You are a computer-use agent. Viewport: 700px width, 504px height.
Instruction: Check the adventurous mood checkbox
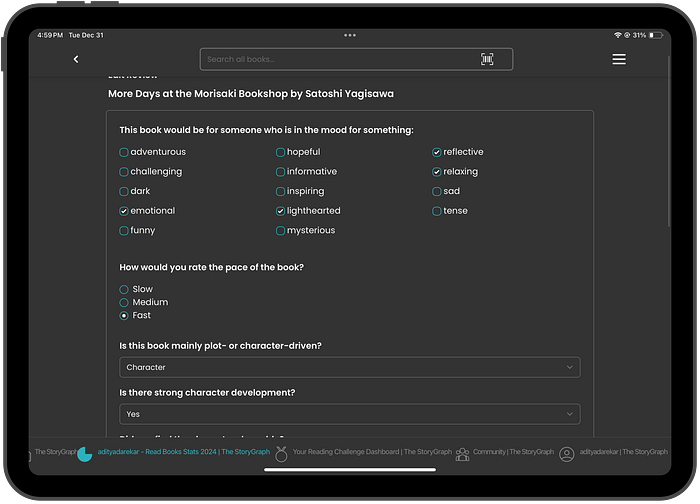point(124,152)
